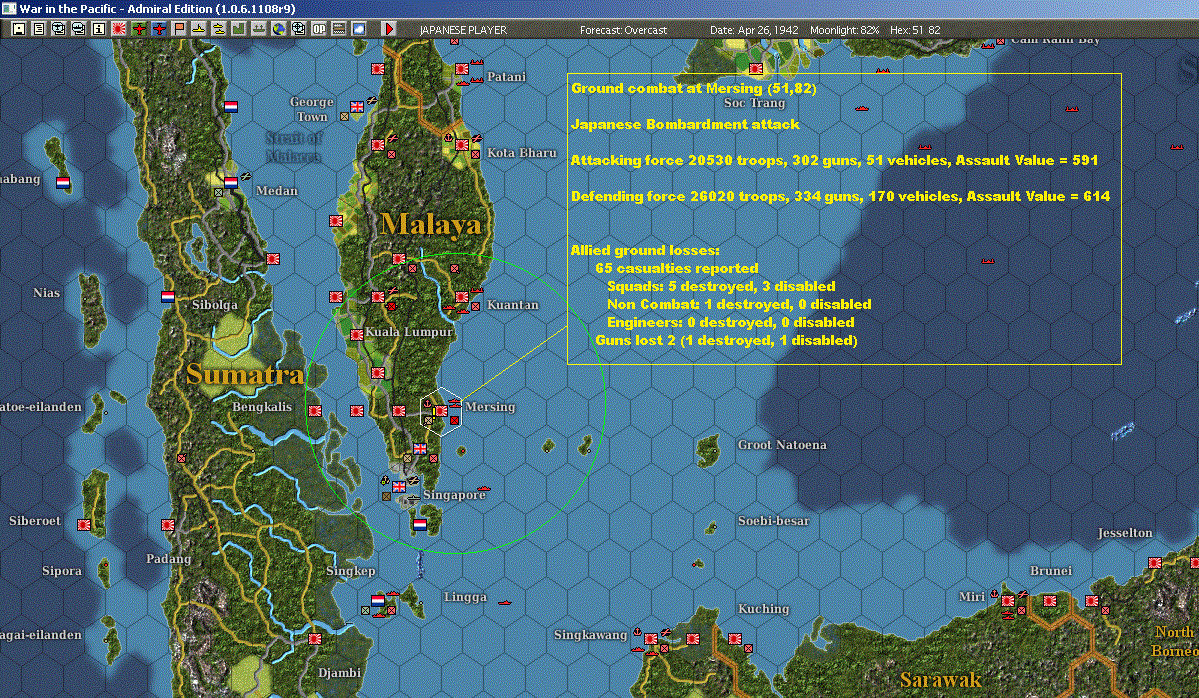
Task: Click the orange flag toolbar icon
Action: [179, 29]
